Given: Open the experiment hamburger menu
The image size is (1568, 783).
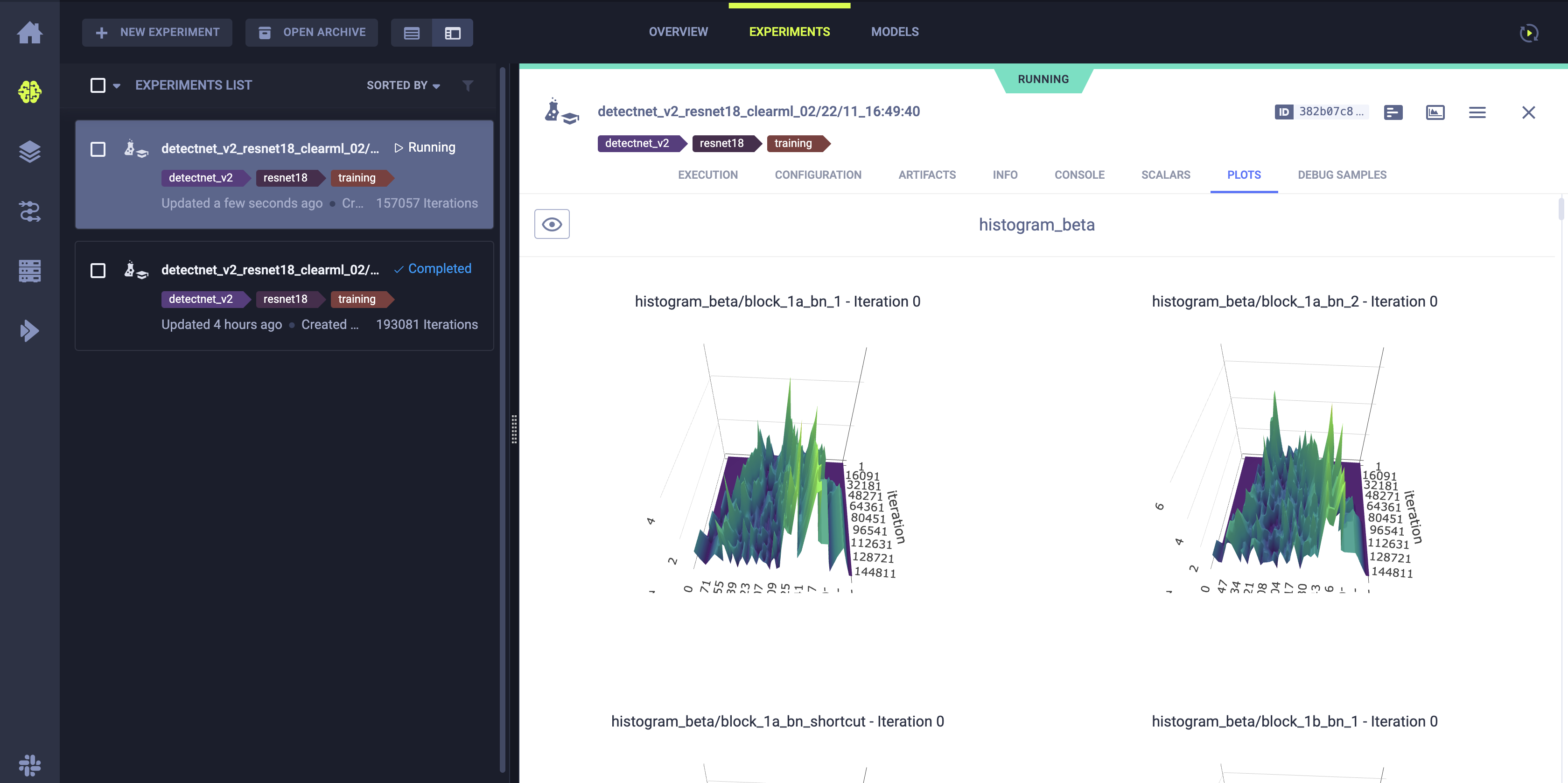Looking at the screenshot, I should 1477,112.
